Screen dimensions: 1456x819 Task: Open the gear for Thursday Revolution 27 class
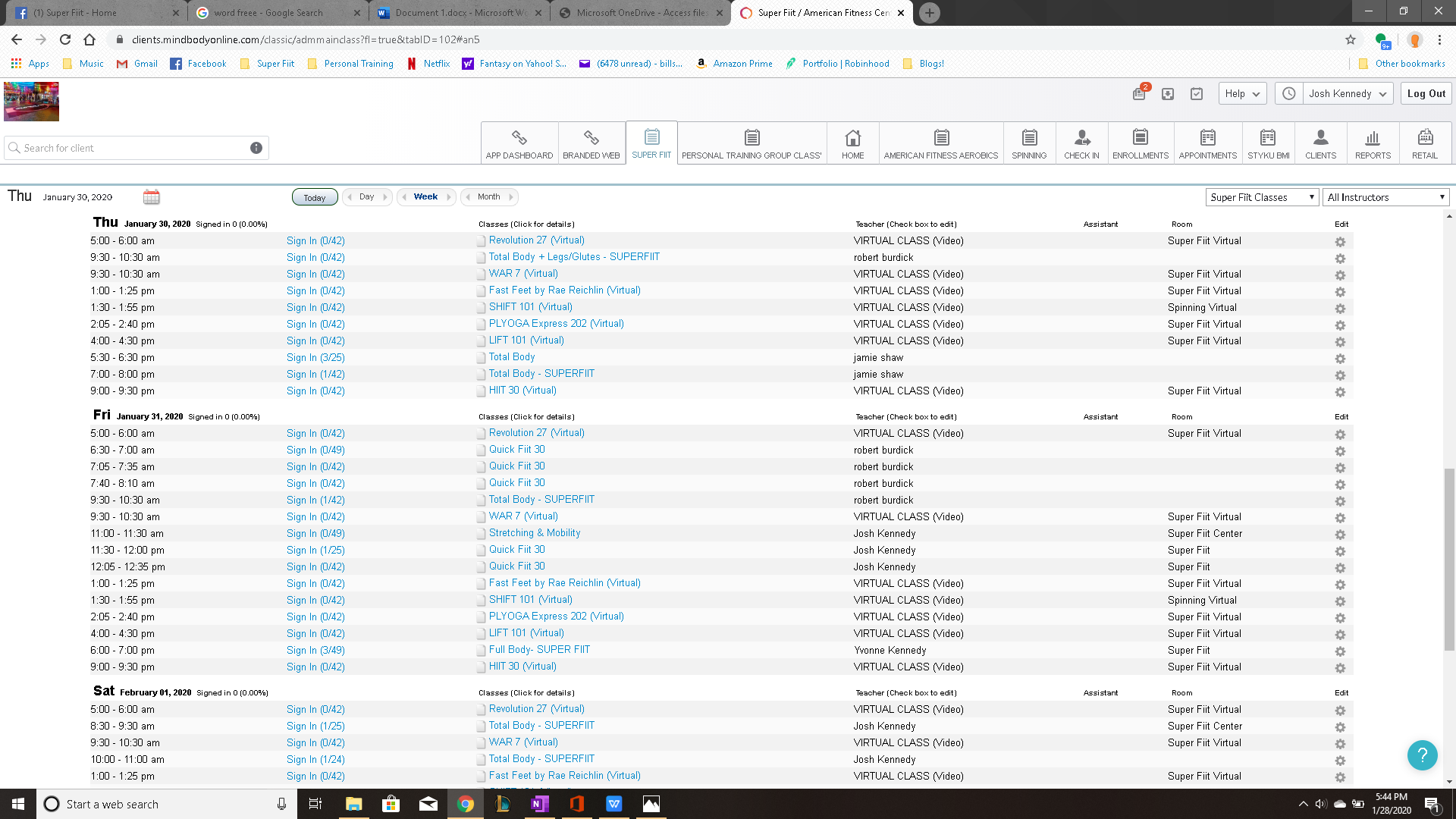tap(1340, 242)
